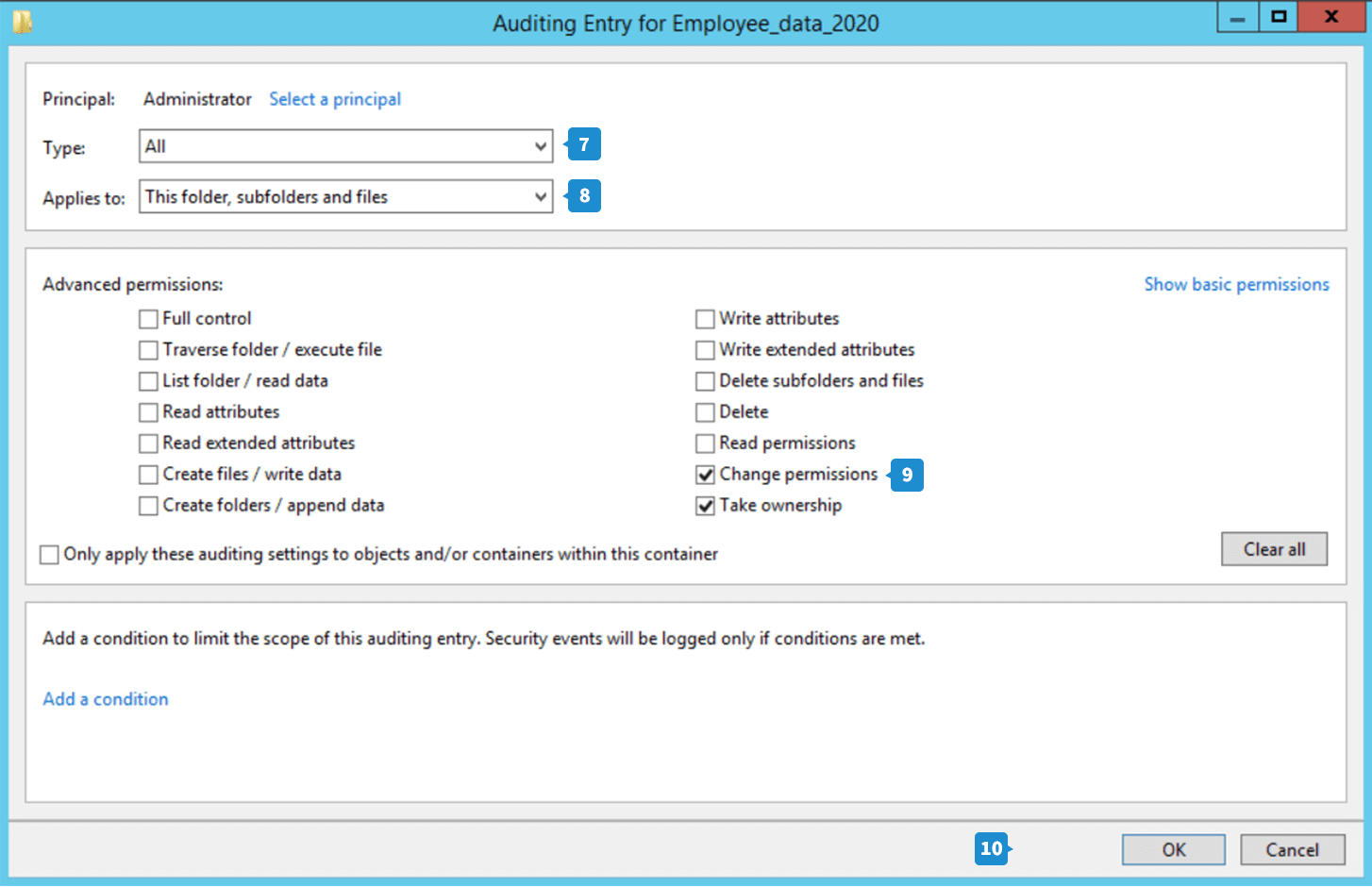
Task: Click the step 7 callout badge
Action: pyautogui.click(x=584, y=144)
